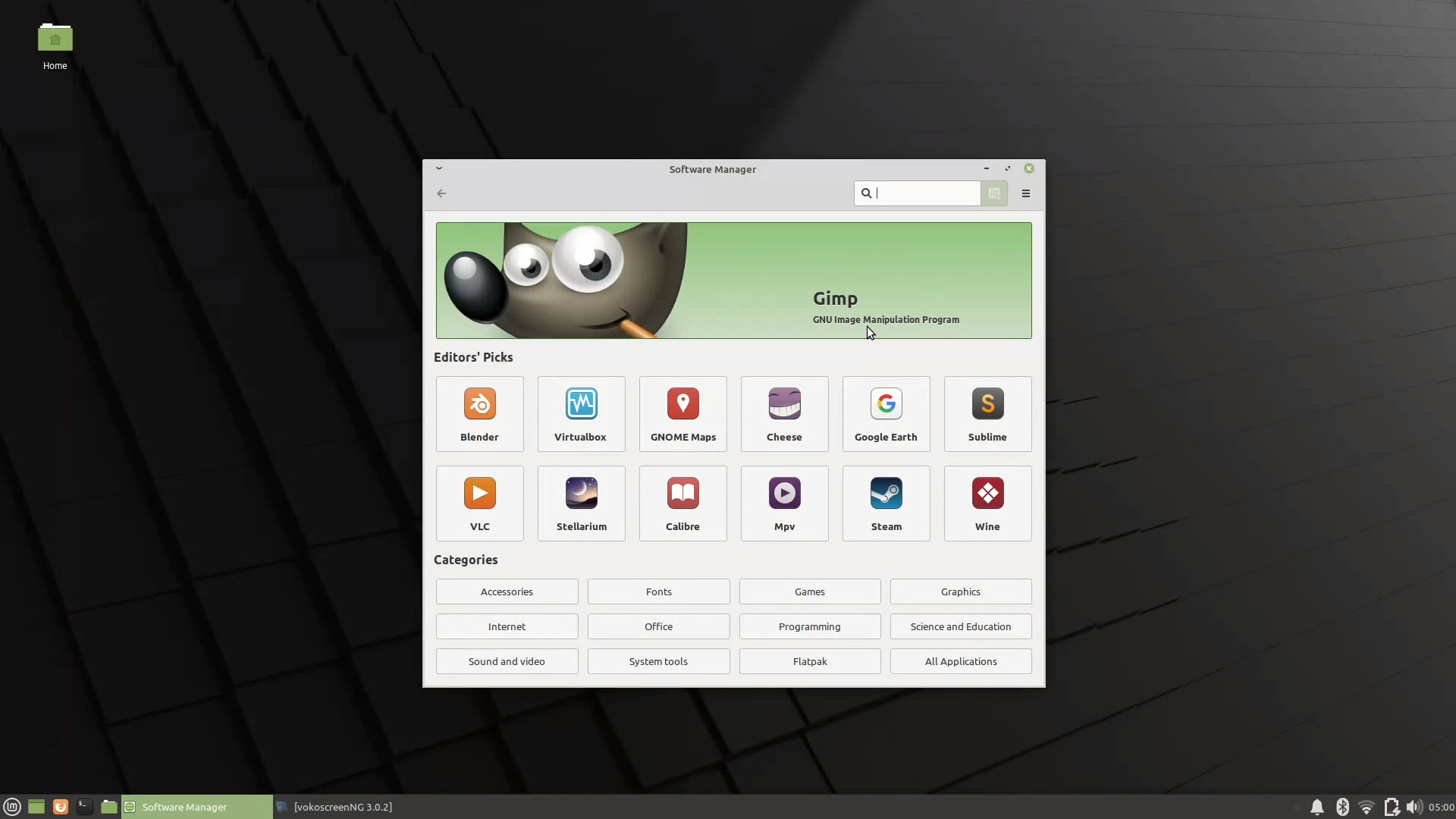Image resolution: width=1456 pixels, height=819 pixels.
Task: Browse the Programming category
Action: coord(810,626)
